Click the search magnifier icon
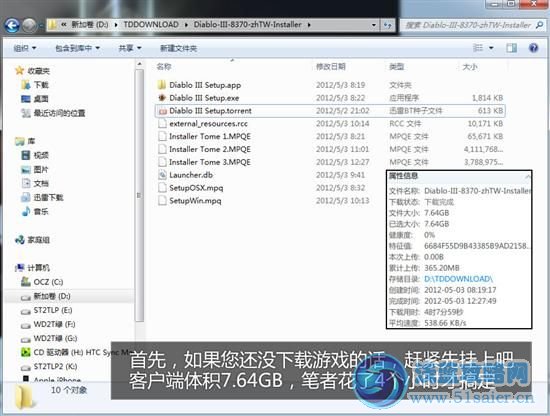The image size is (550, 416). (x=539, y=25)
